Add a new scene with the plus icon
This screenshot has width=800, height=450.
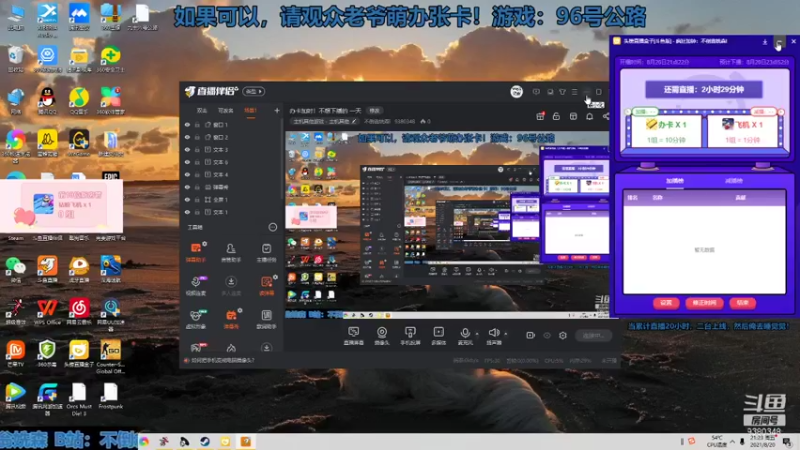click(277, 110)
